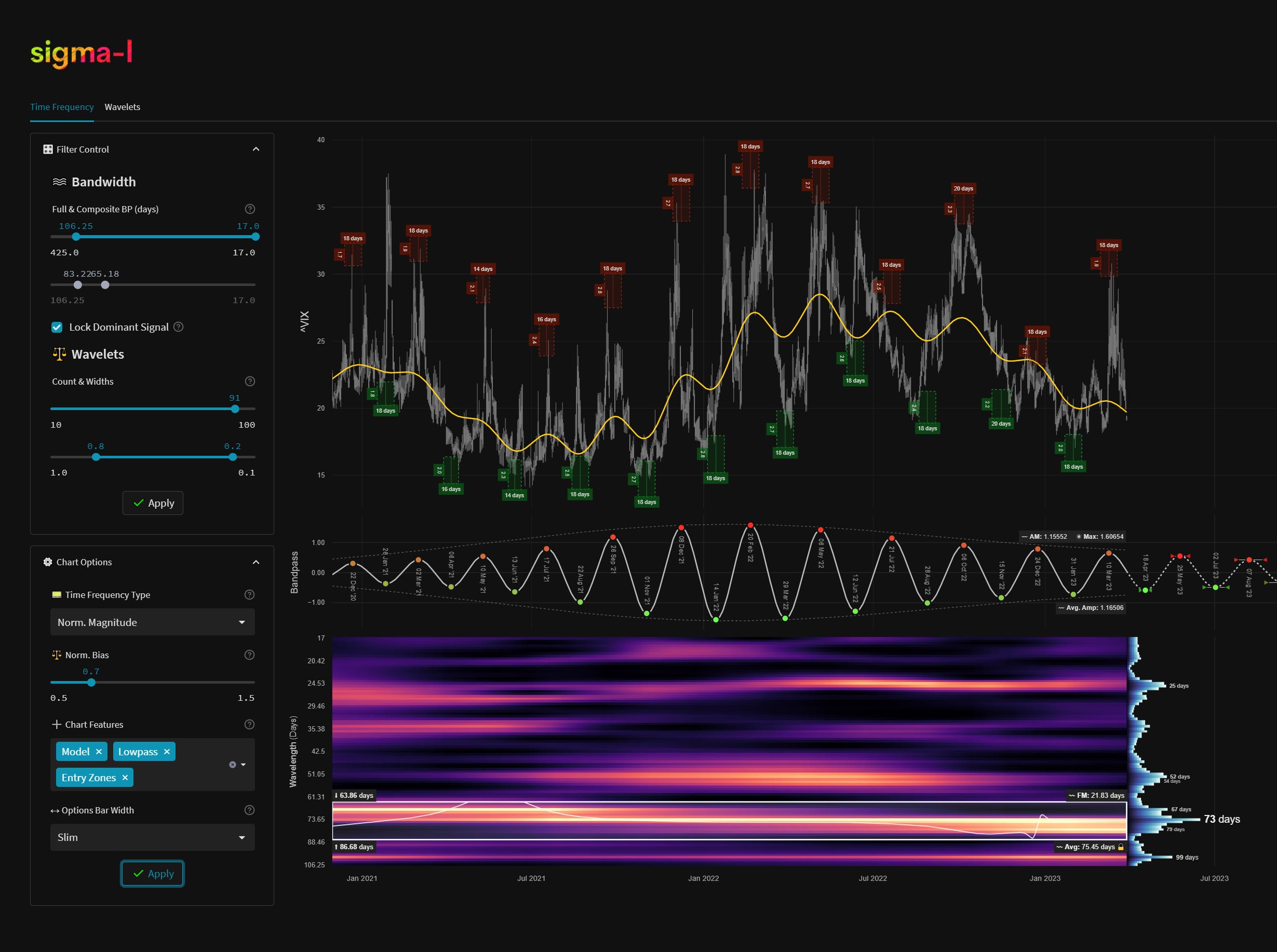Image resolution: width=1277 pixels, height=952 pixels.
Task: Select the Time Frequency tab
Action: point(62,107)
